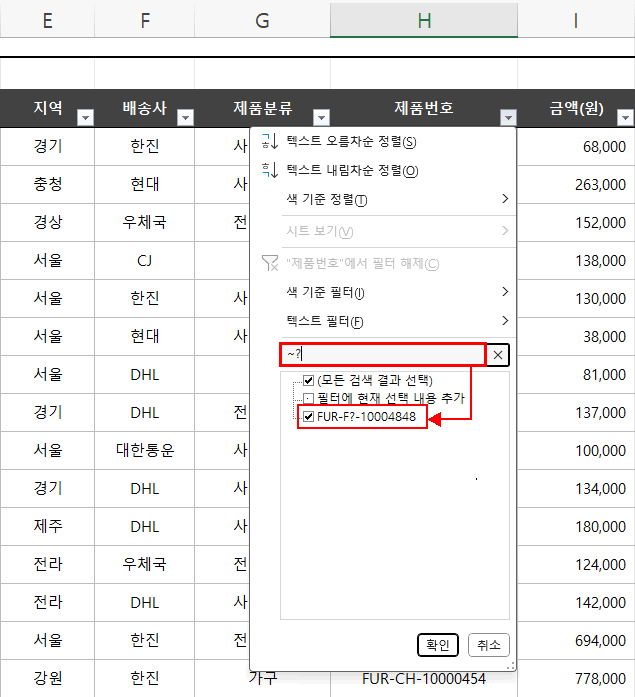Select column I header
This screenshot has height=697, width=635.
click(x=576, y=20)
